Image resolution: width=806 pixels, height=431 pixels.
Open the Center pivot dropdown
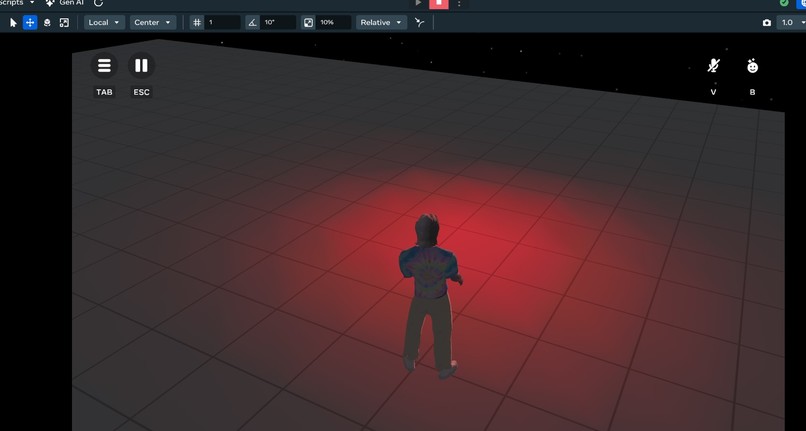153,23
